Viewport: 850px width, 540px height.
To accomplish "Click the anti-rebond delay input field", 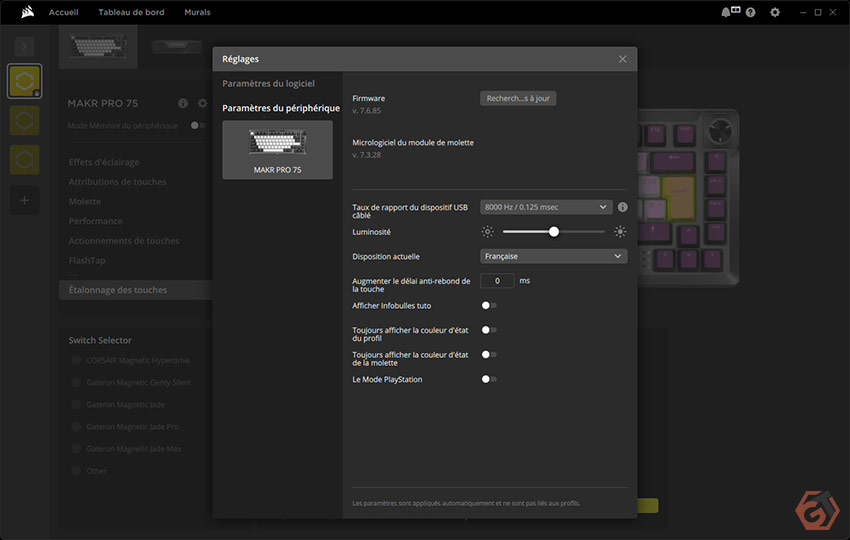I will tap(497, 281).
